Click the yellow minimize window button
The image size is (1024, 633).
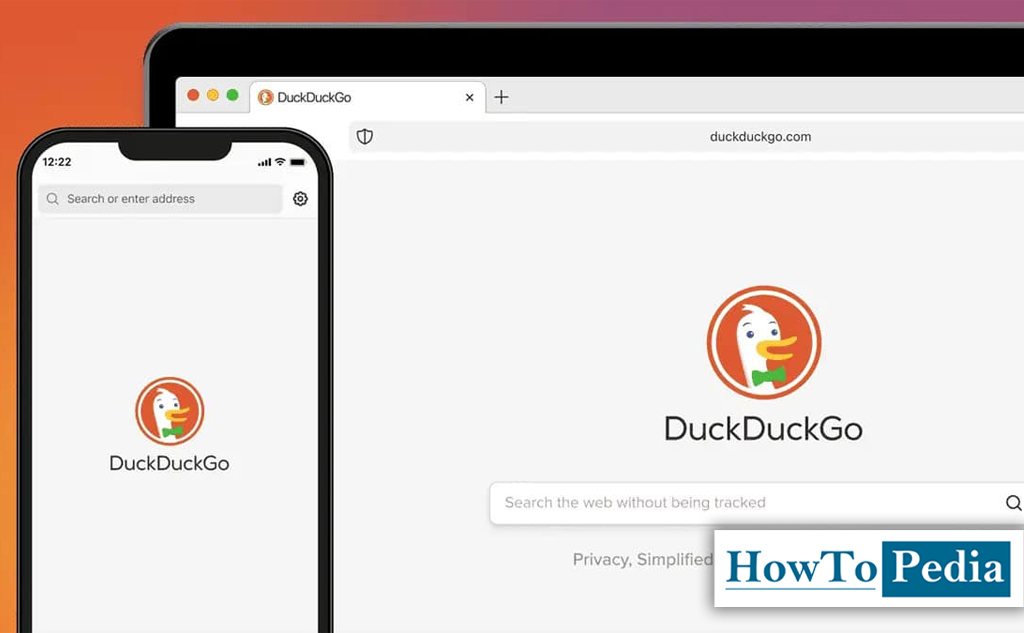click(213, 95)
